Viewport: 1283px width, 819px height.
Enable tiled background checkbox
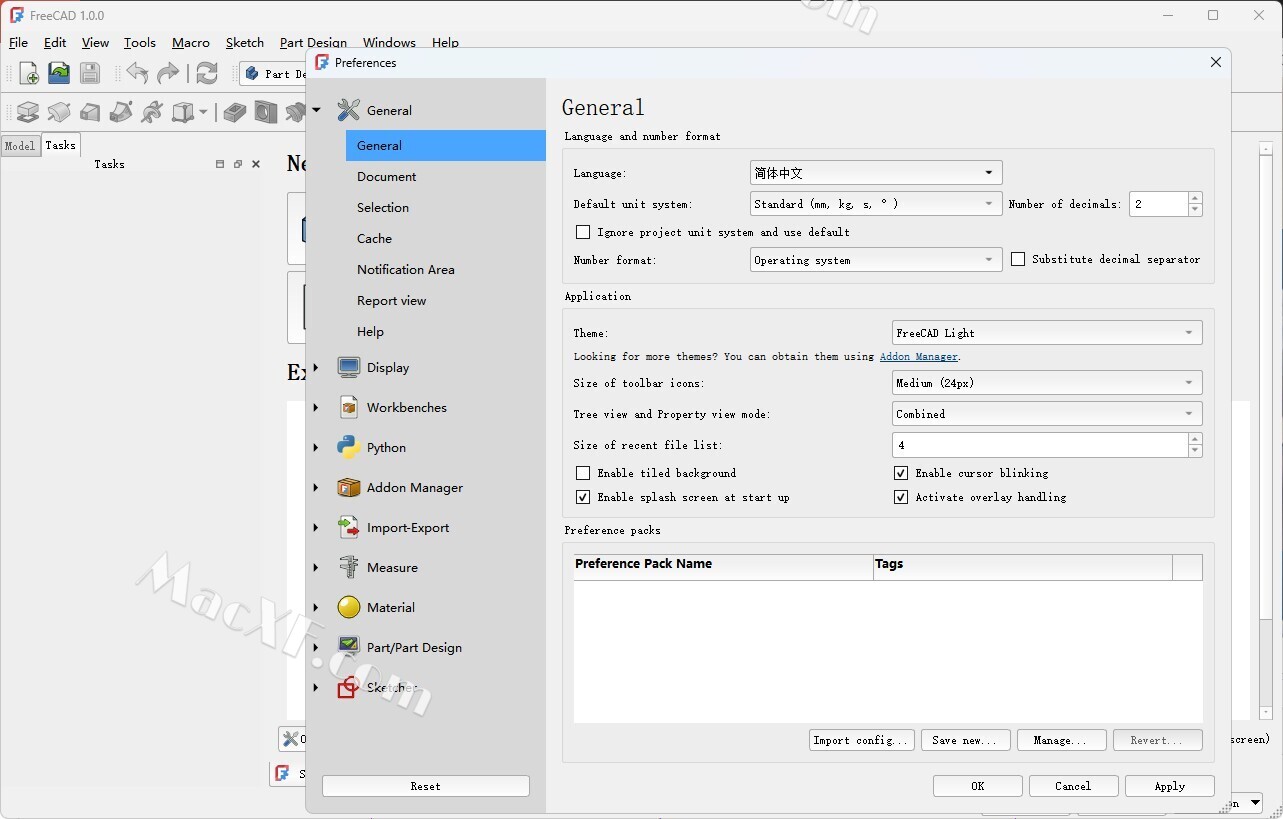[x=583, y=473]
